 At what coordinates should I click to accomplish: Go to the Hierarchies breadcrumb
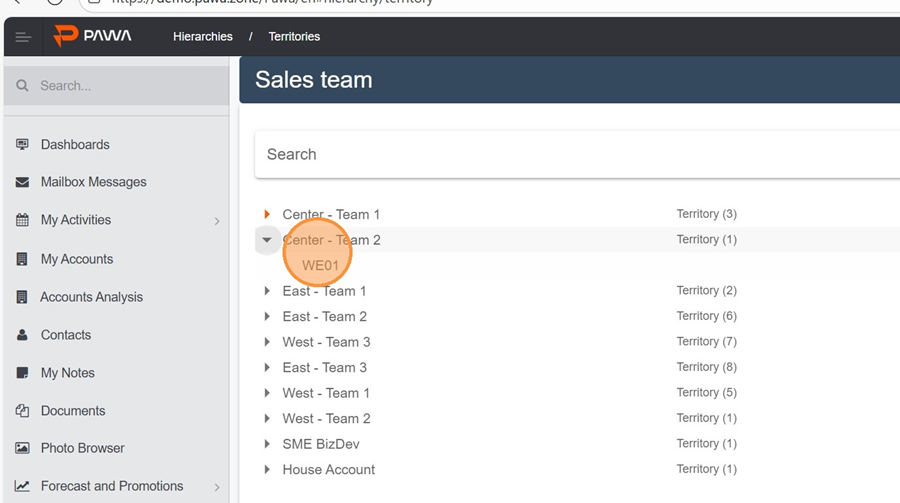click(x=202, y=37)
